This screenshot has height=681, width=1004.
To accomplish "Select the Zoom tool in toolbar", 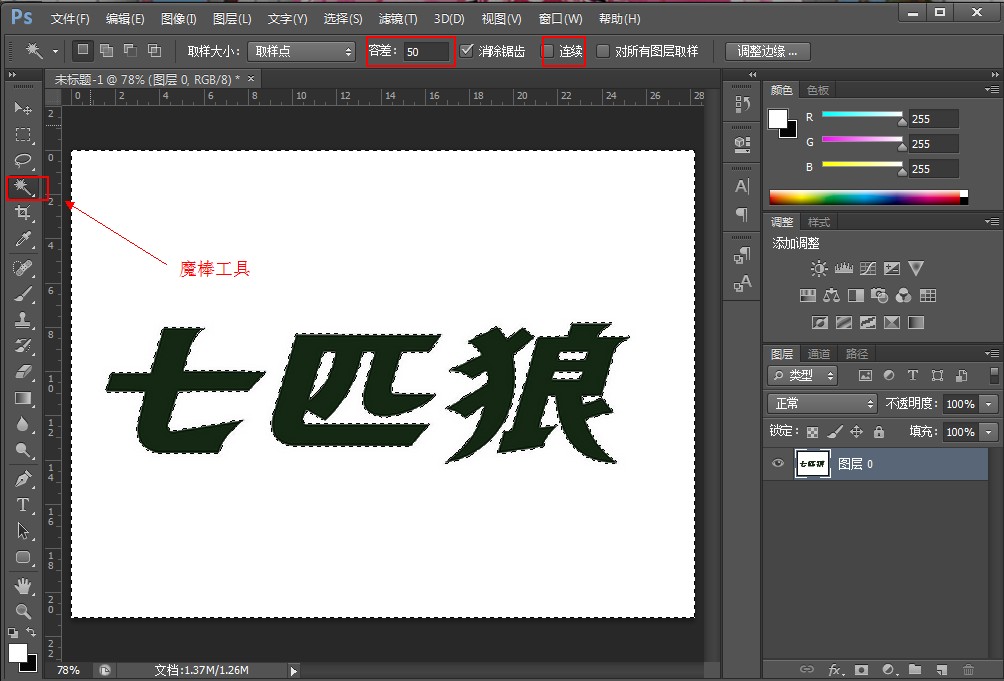I will tap(24, 610).
